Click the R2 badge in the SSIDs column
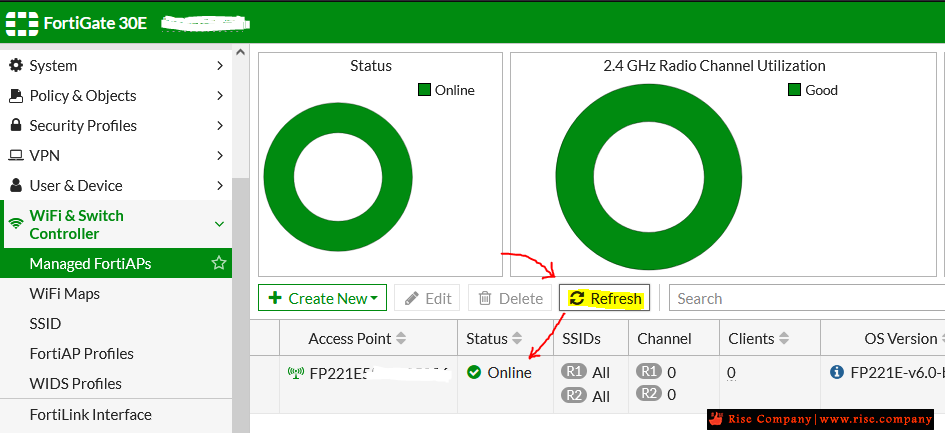The image size is (945, 433). point(574,396)
